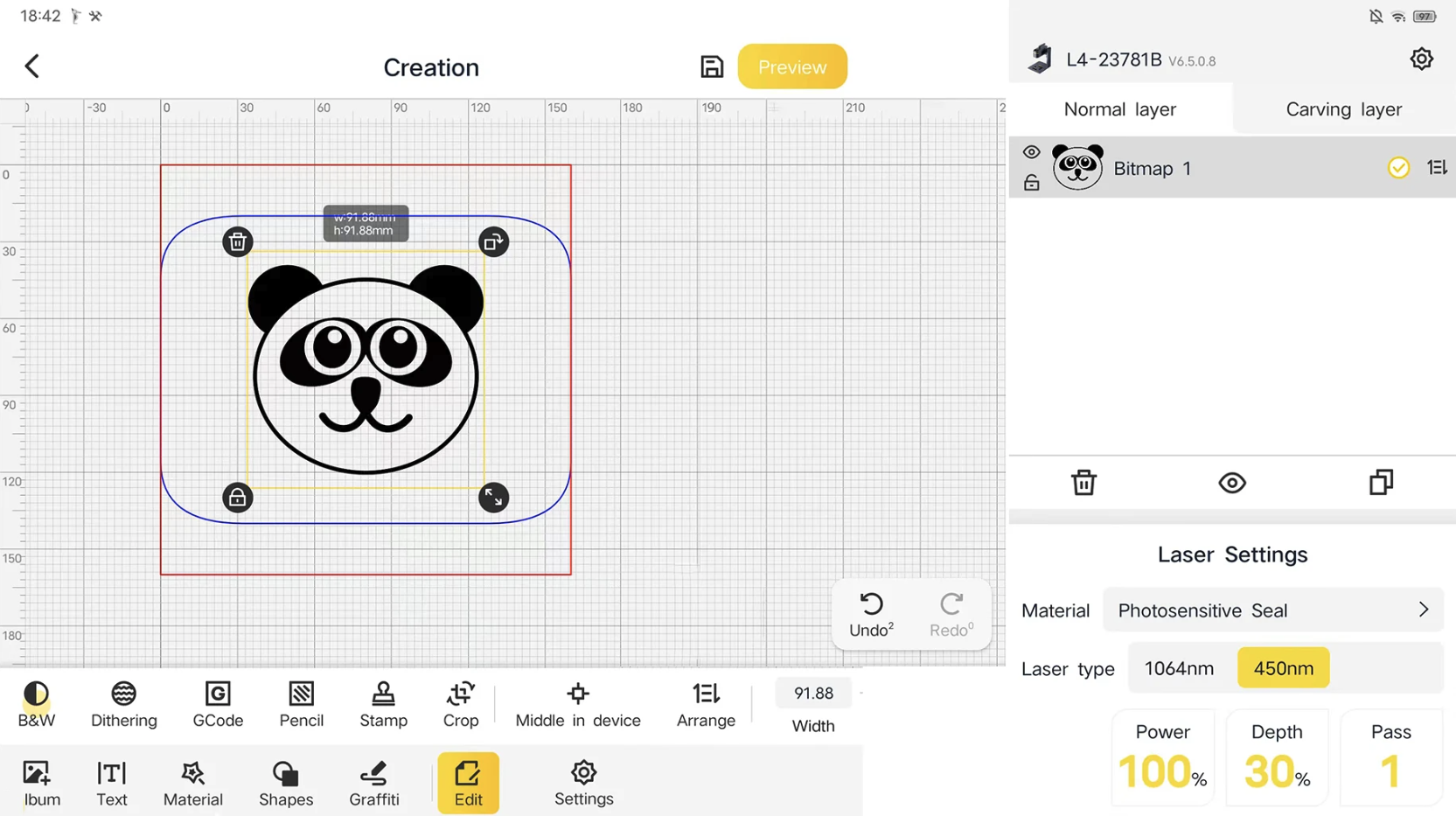Redo the last undone action
The height and width of the screenshot is (816, 1456).
tap(951, 615)
